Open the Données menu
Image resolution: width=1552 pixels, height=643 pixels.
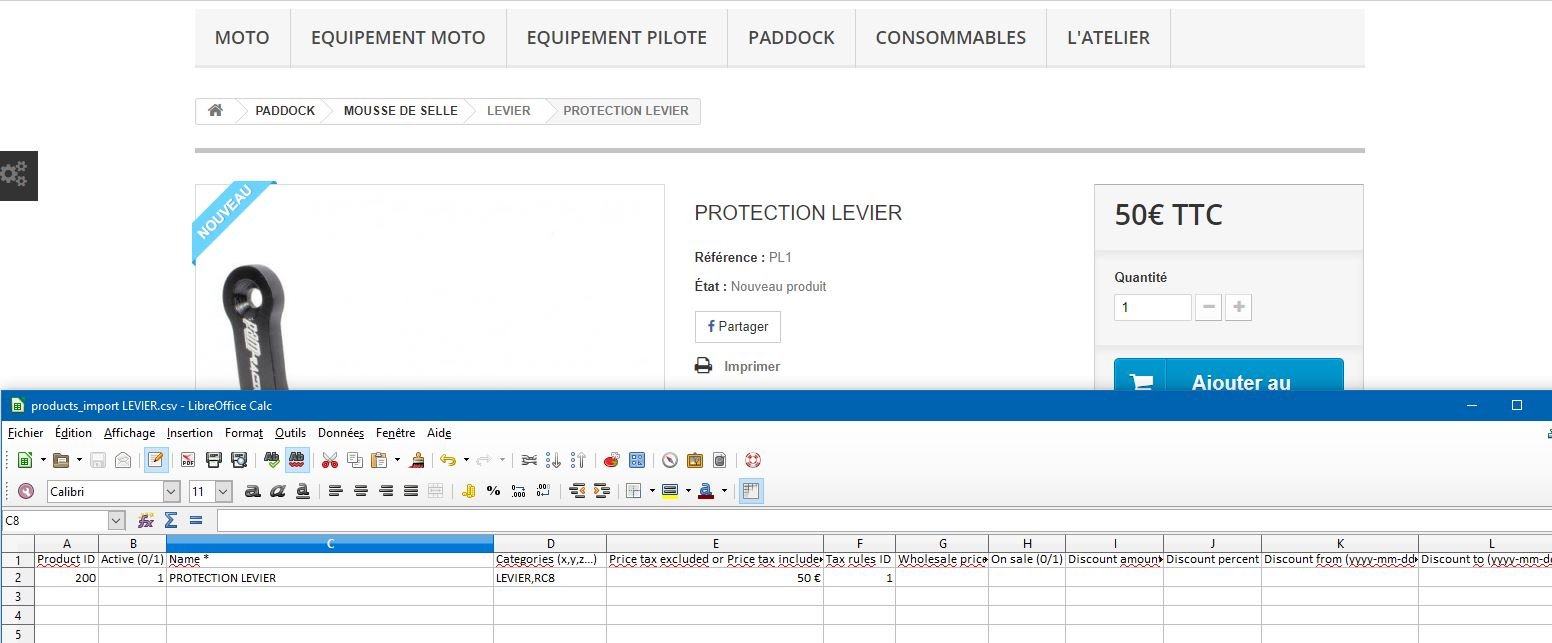[x=341, y=433]
